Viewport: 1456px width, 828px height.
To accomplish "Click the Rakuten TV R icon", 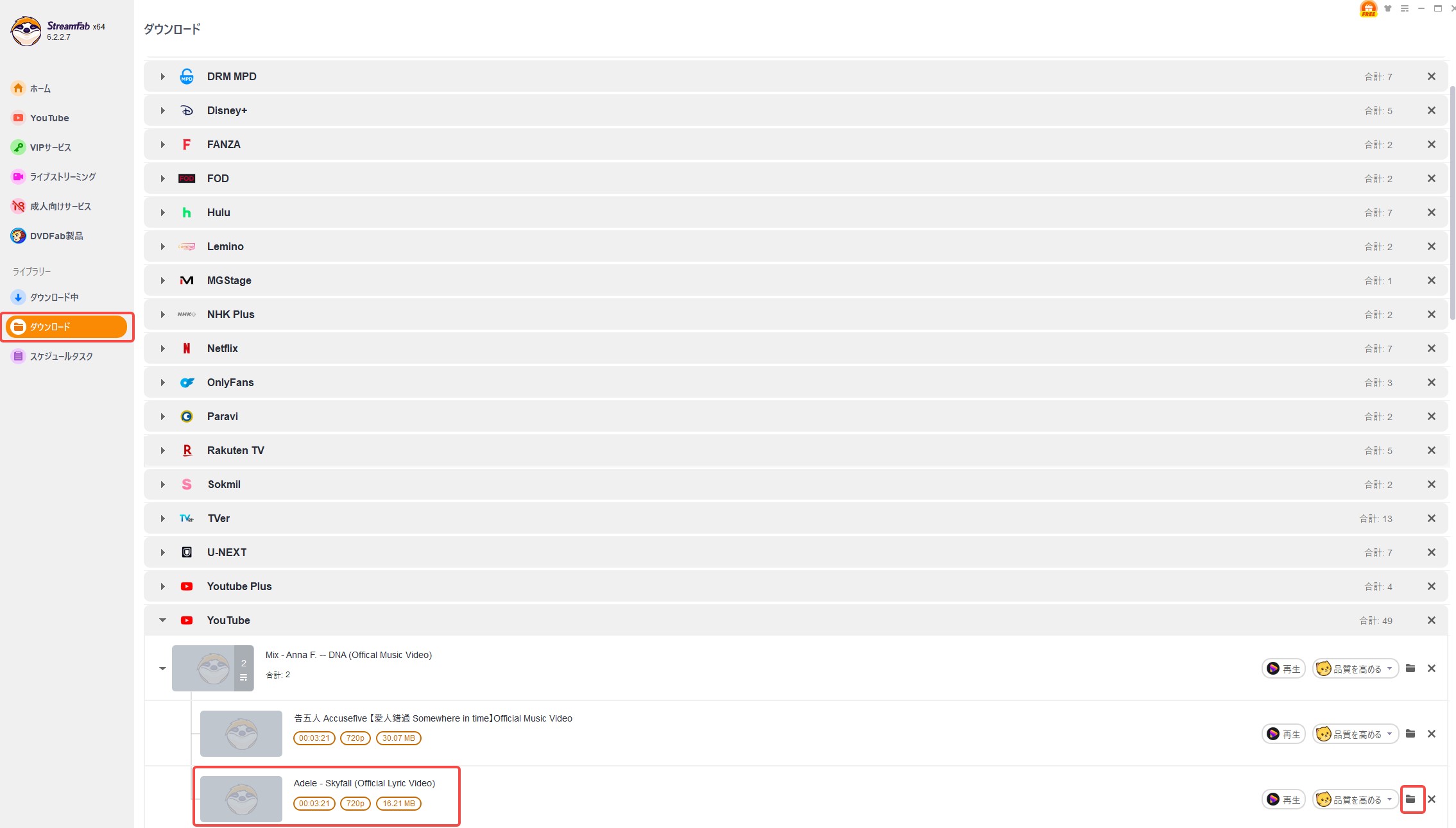I will (187, 450).
